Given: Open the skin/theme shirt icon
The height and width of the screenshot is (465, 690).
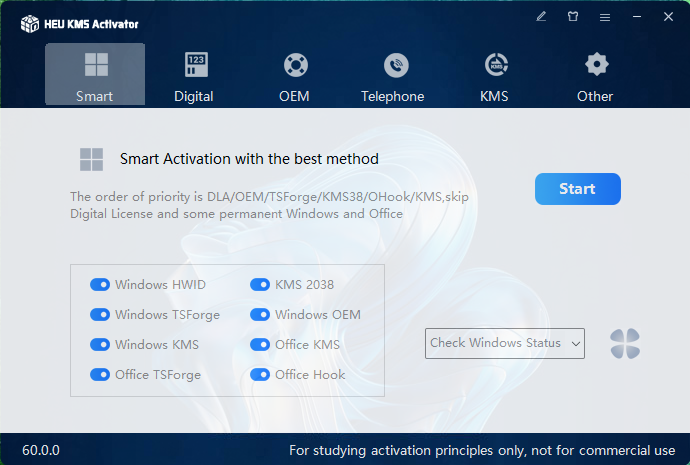Looking at the screenshot, I should click(573, 17).
